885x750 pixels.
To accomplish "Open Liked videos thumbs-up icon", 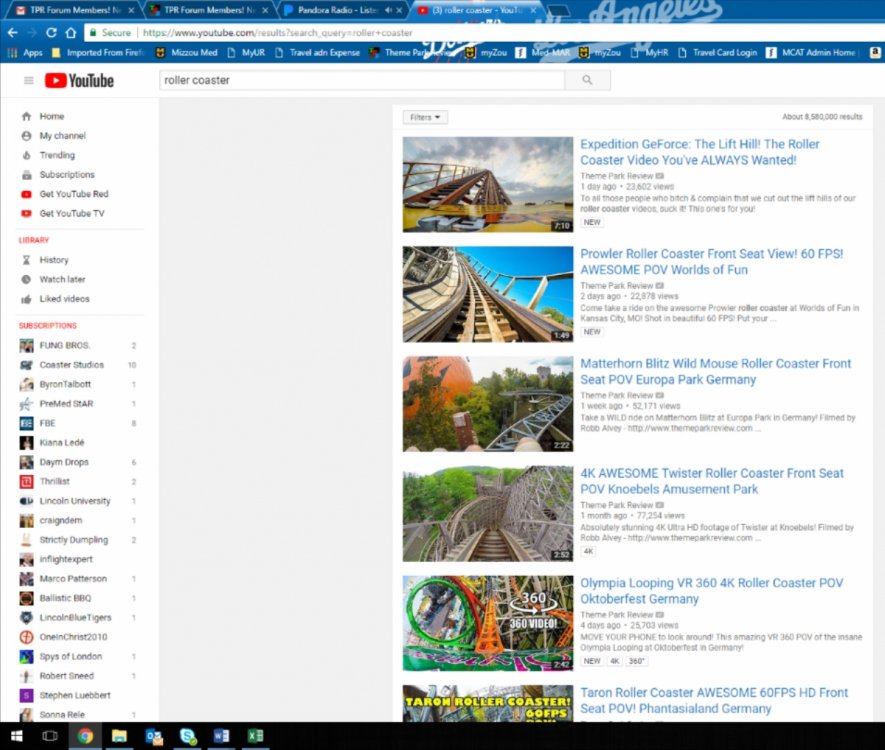I will point(27,299).
